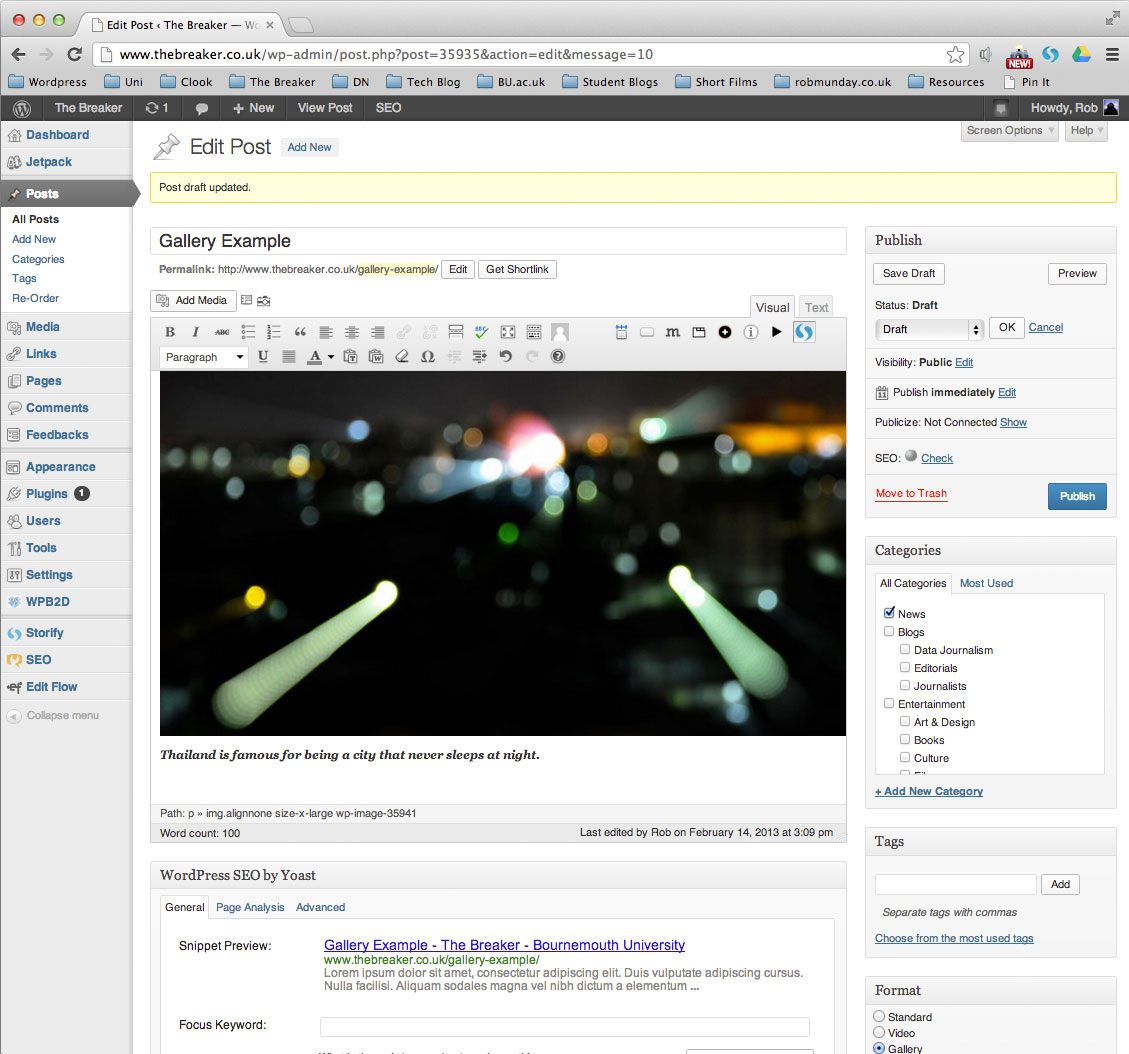The height and width of the screenshot is (1054, 1129).
Task: Check the Journalists category
Action: (905, 685)
